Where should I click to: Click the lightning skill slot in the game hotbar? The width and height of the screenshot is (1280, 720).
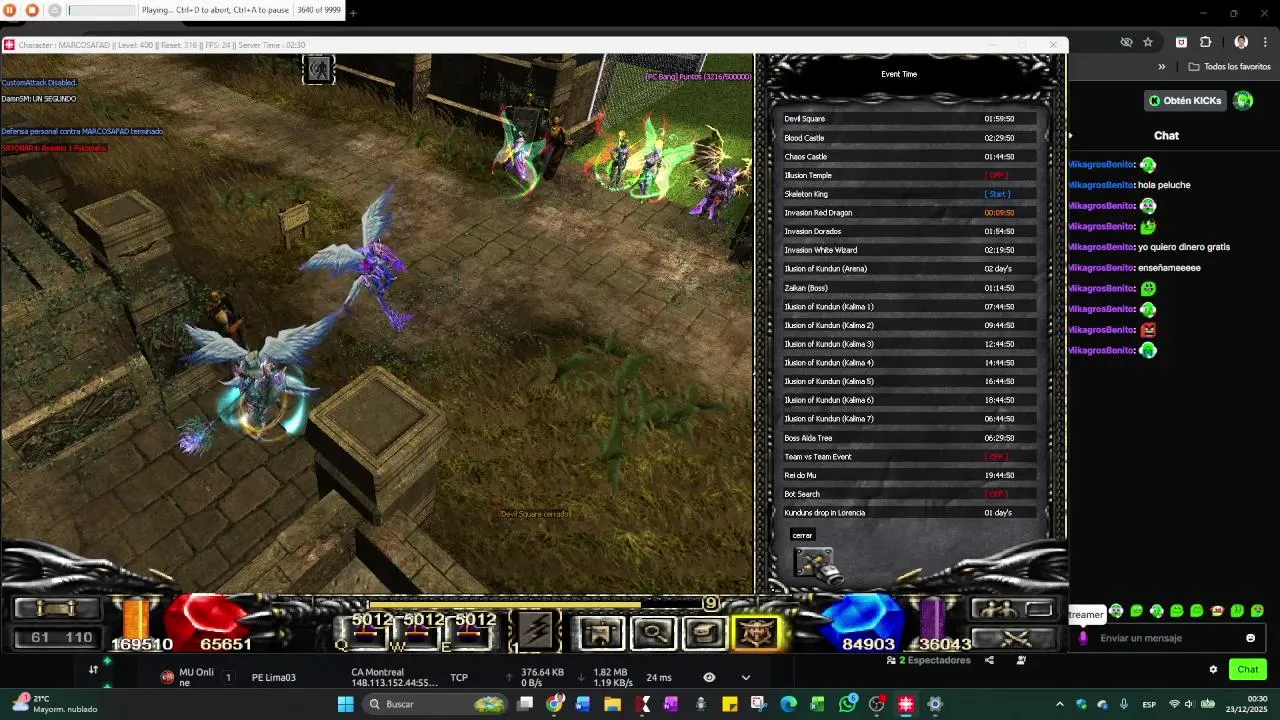click(x=537, y=632)
